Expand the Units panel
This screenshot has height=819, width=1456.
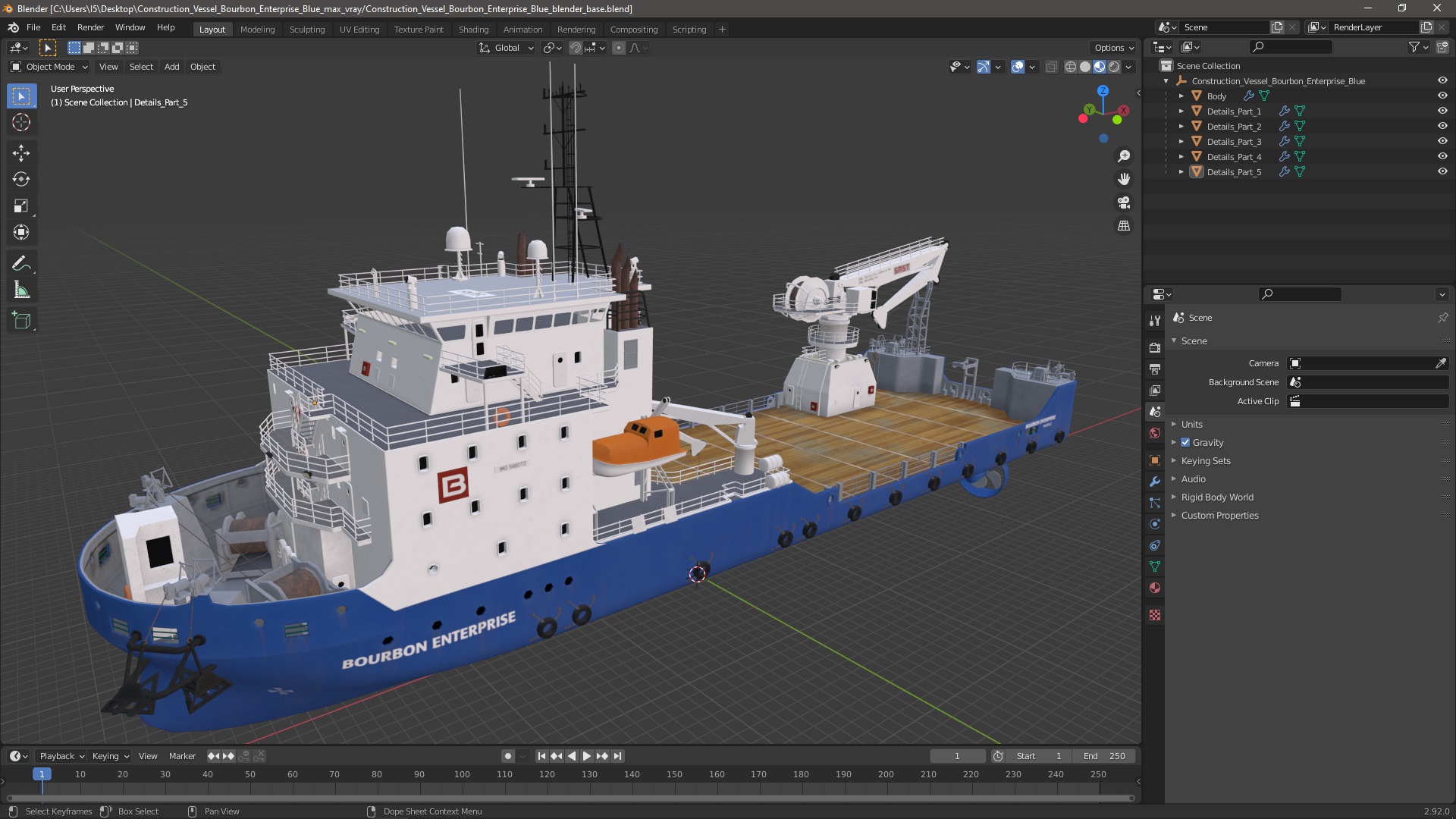coord(1191,425)
